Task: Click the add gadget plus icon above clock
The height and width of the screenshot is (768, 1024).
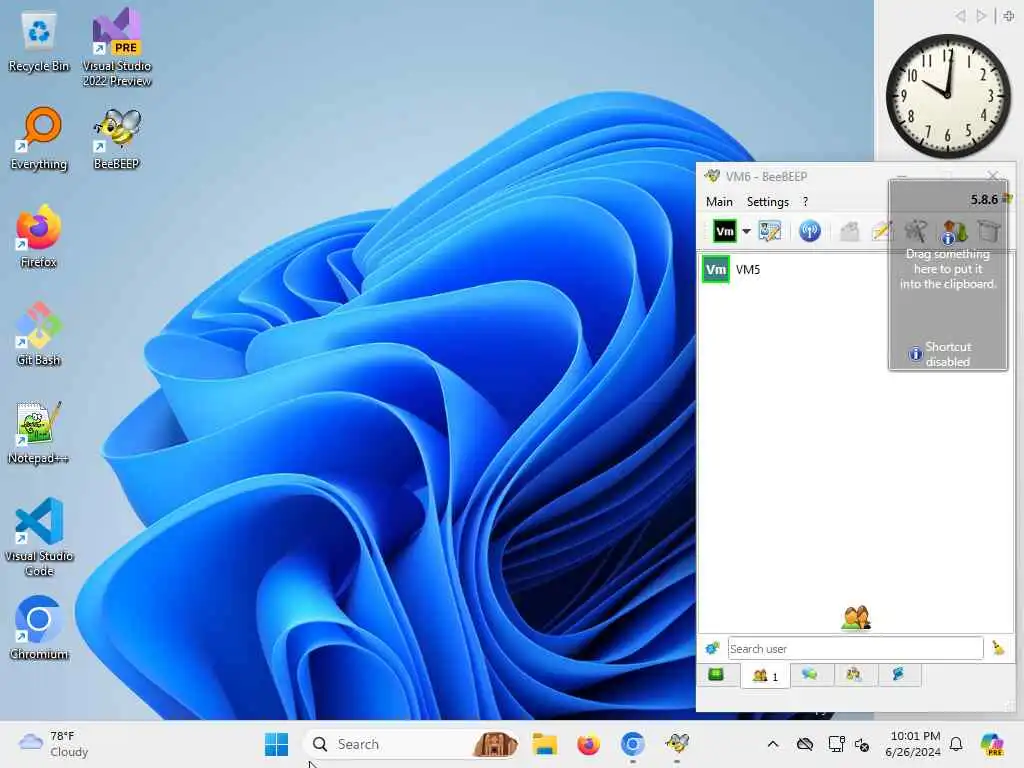Action: (x=1008, y=16)
